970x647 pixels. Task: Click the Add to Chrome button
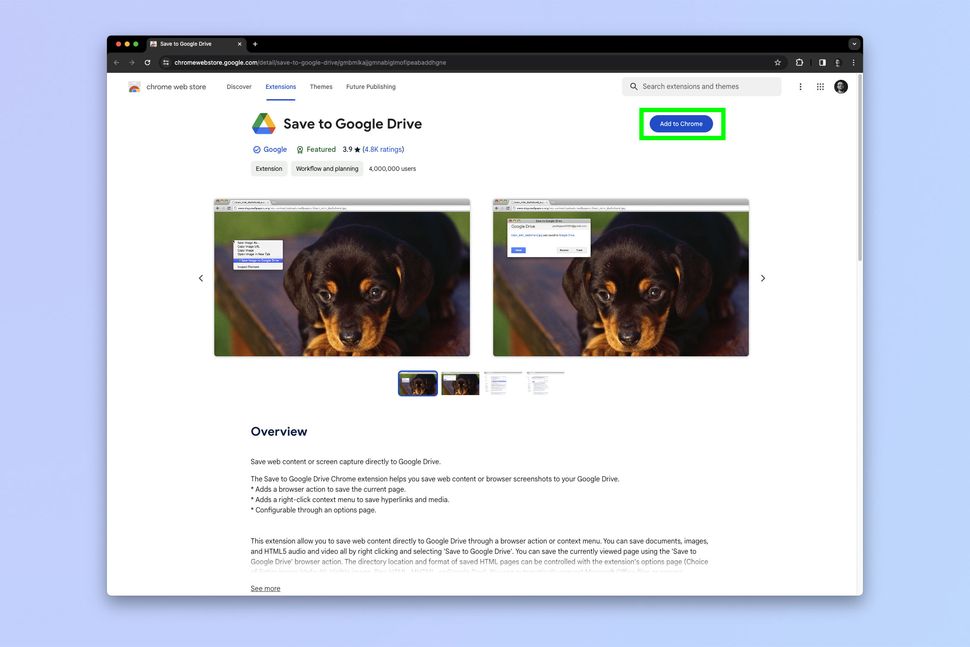coord(682,123)
